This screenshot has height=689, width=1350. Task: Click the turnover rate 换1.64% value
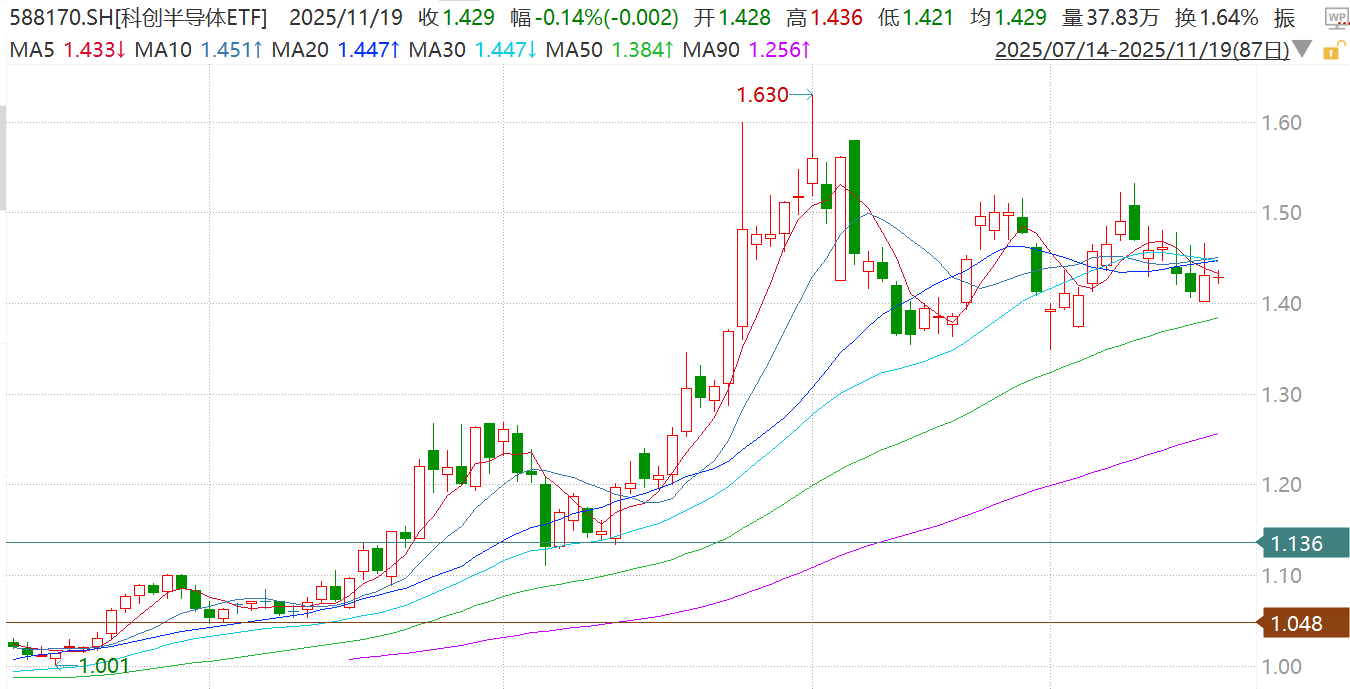1216,18
